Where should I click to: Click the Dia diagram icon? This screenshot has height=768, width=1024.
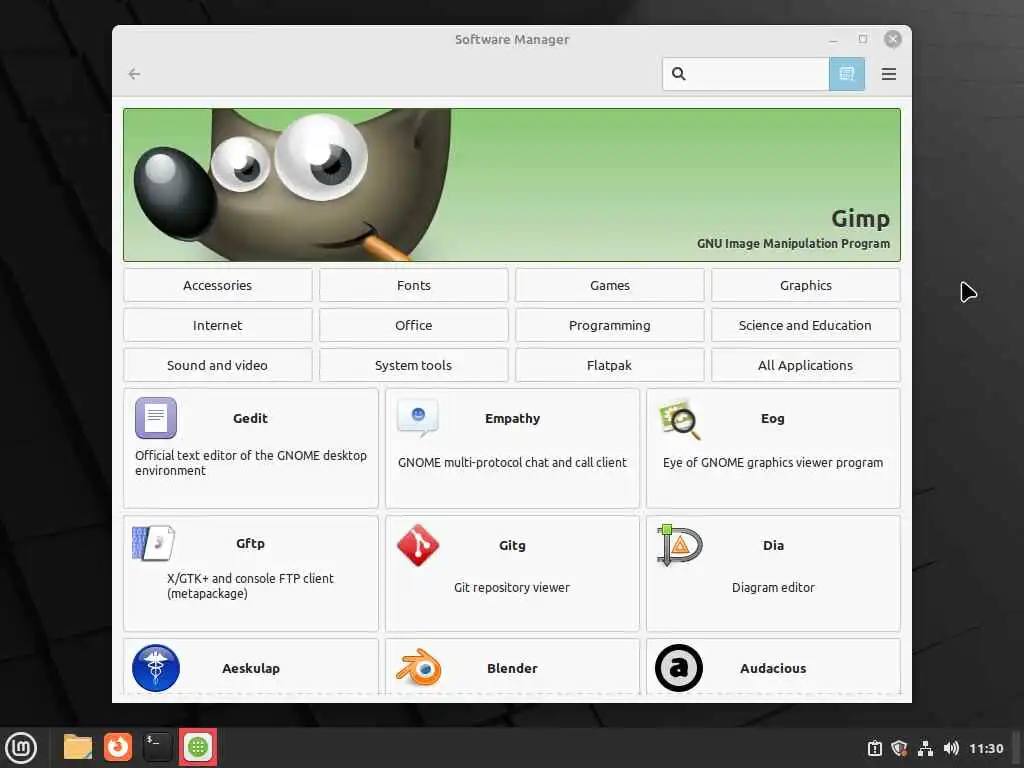(x=679, y=545)
